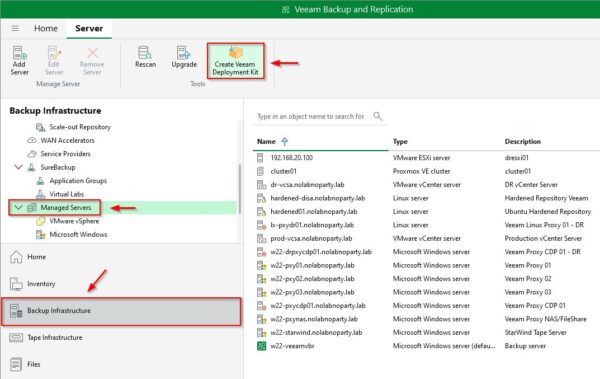Click w22-starwind server icon
The image size is (600, 379).
[x=261, y=332]
